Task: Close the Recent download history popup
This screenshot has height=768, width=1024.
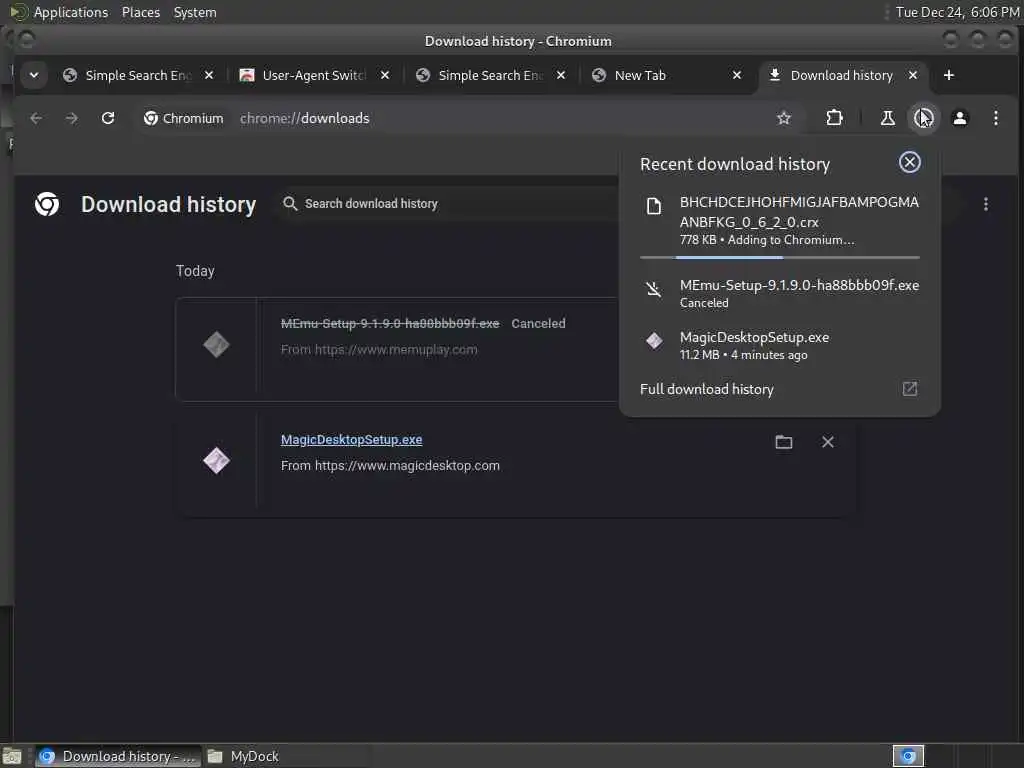Action: coord(910,162)
